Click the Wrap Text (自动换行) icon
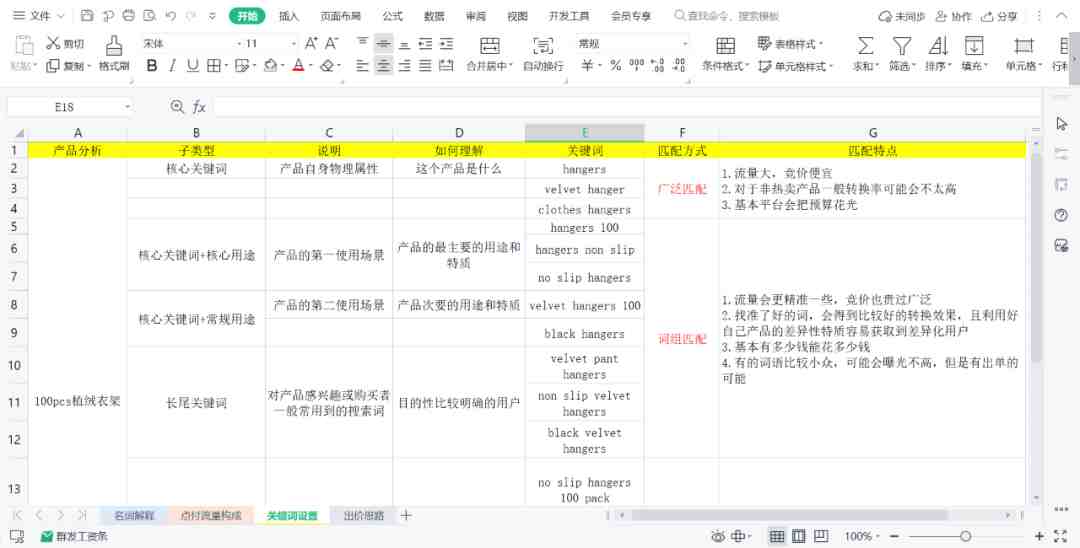1080x548 pixels. [x=543, y=46]
